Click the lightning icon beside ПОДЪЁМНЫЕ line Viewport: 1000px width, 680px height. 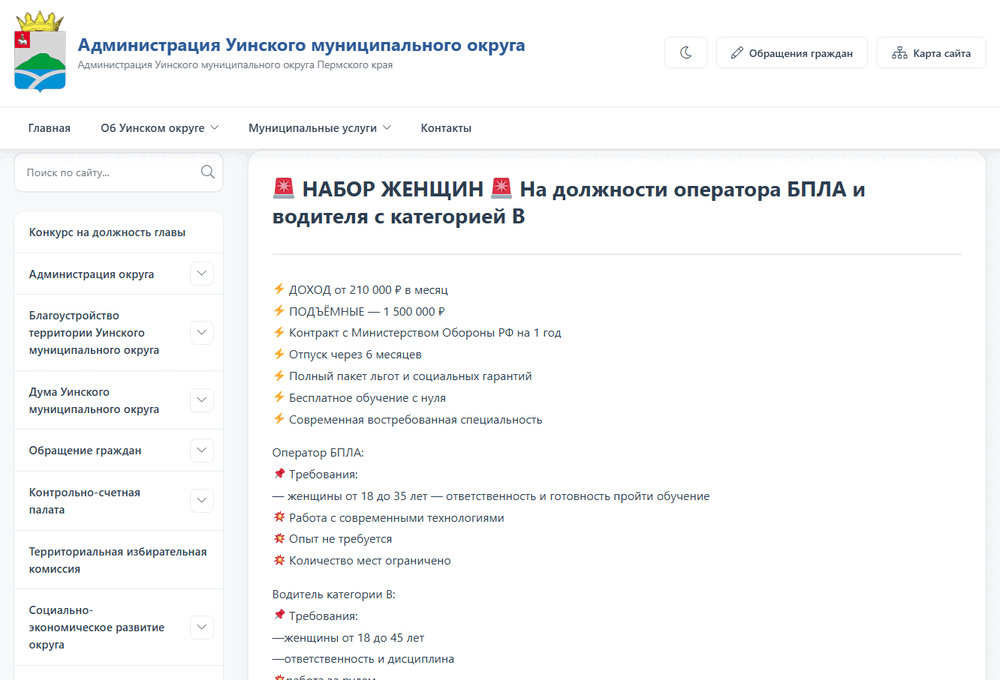(x=279, y=311)
